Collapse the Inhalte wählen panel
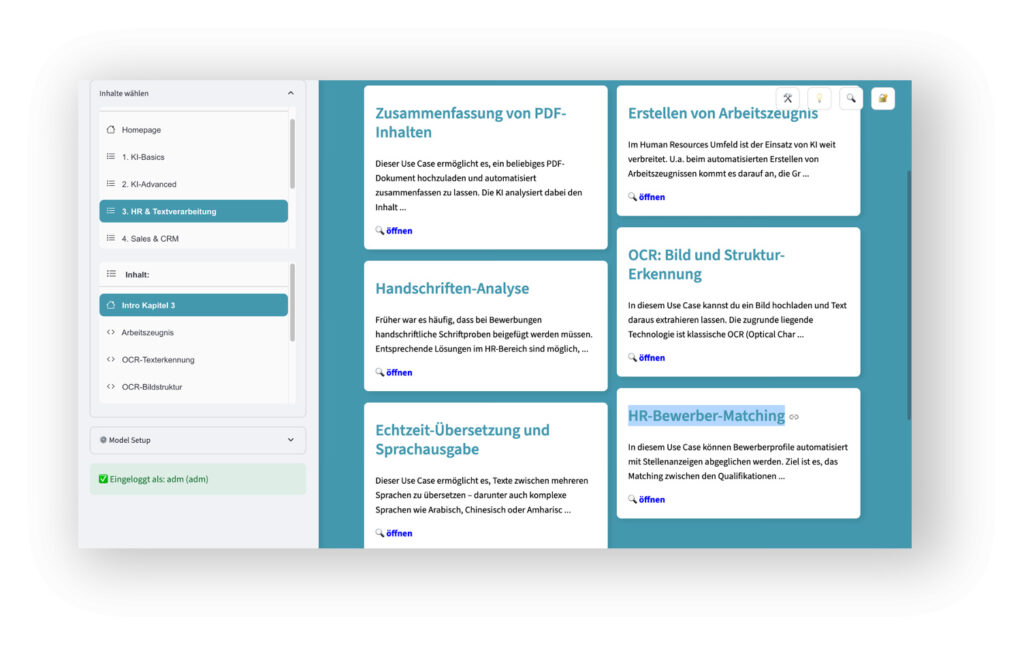This screenshot has width=1024, height=645. point(291,93)
